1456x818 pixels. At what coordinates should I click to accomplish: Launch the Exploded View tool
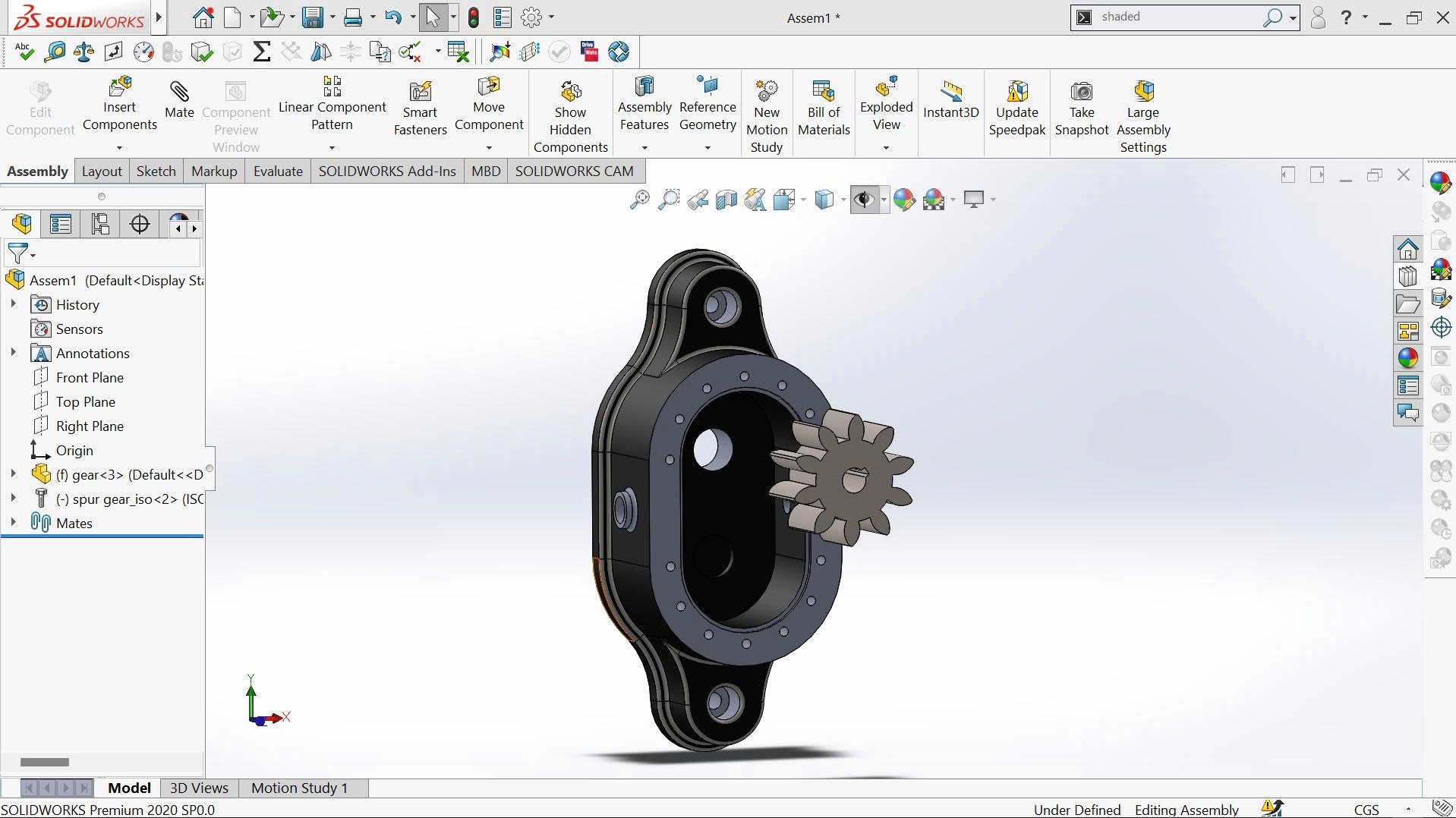[x=885, y=106]
